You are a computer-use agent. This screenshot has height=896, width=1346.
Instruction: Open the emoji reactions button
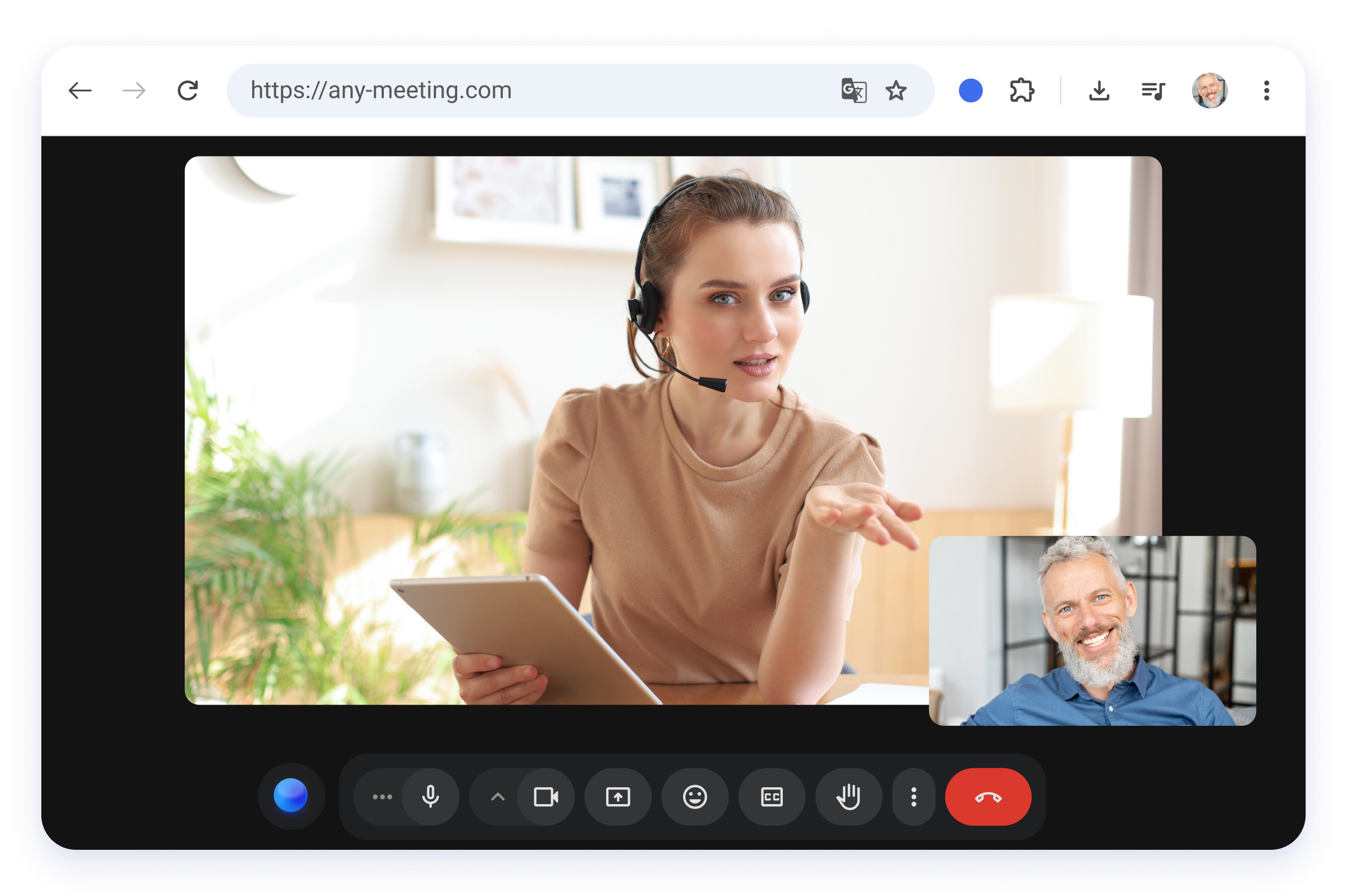[695, 797]
